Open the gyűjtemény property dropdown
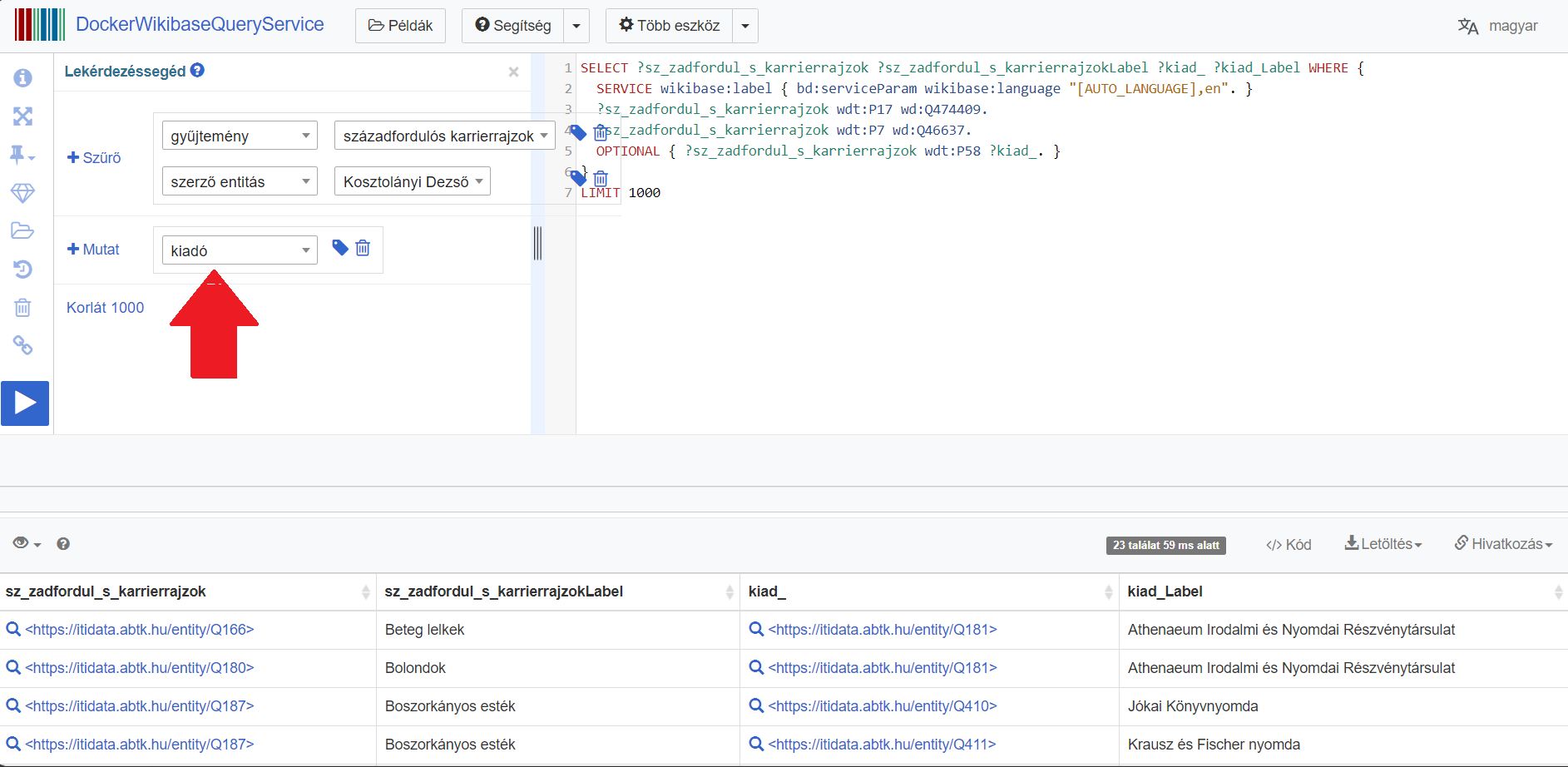 point(240,136)
